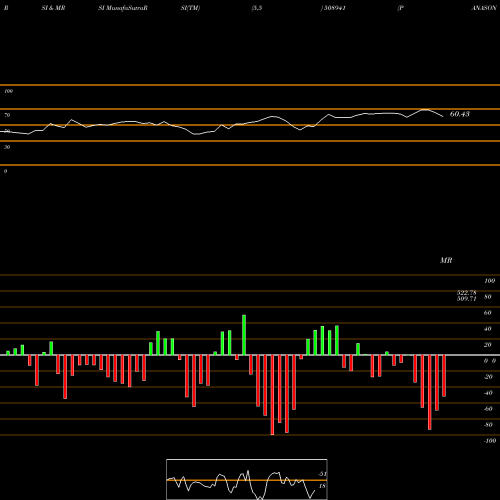Click the RSI axis 70 label
The image size is (500, 500).
(x=7, y=115)
